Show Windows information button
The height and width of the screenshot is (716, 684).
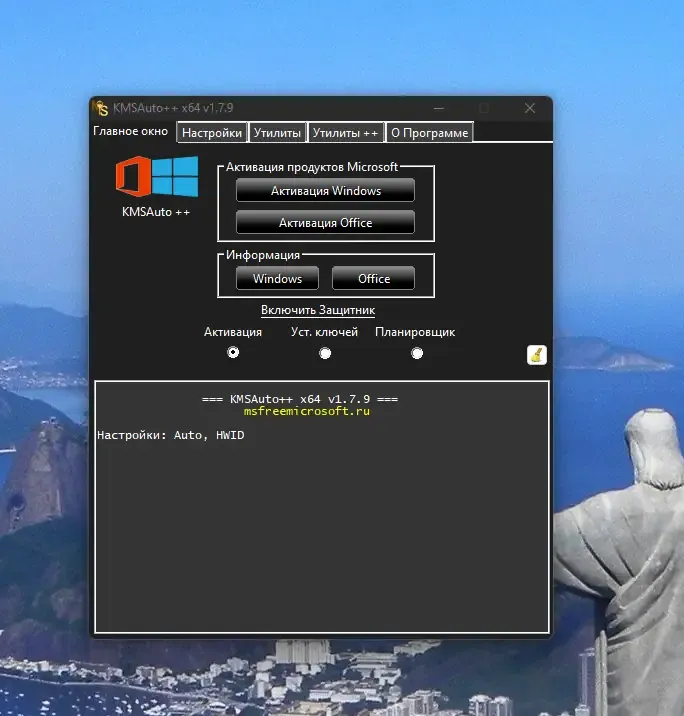[277, 279]
